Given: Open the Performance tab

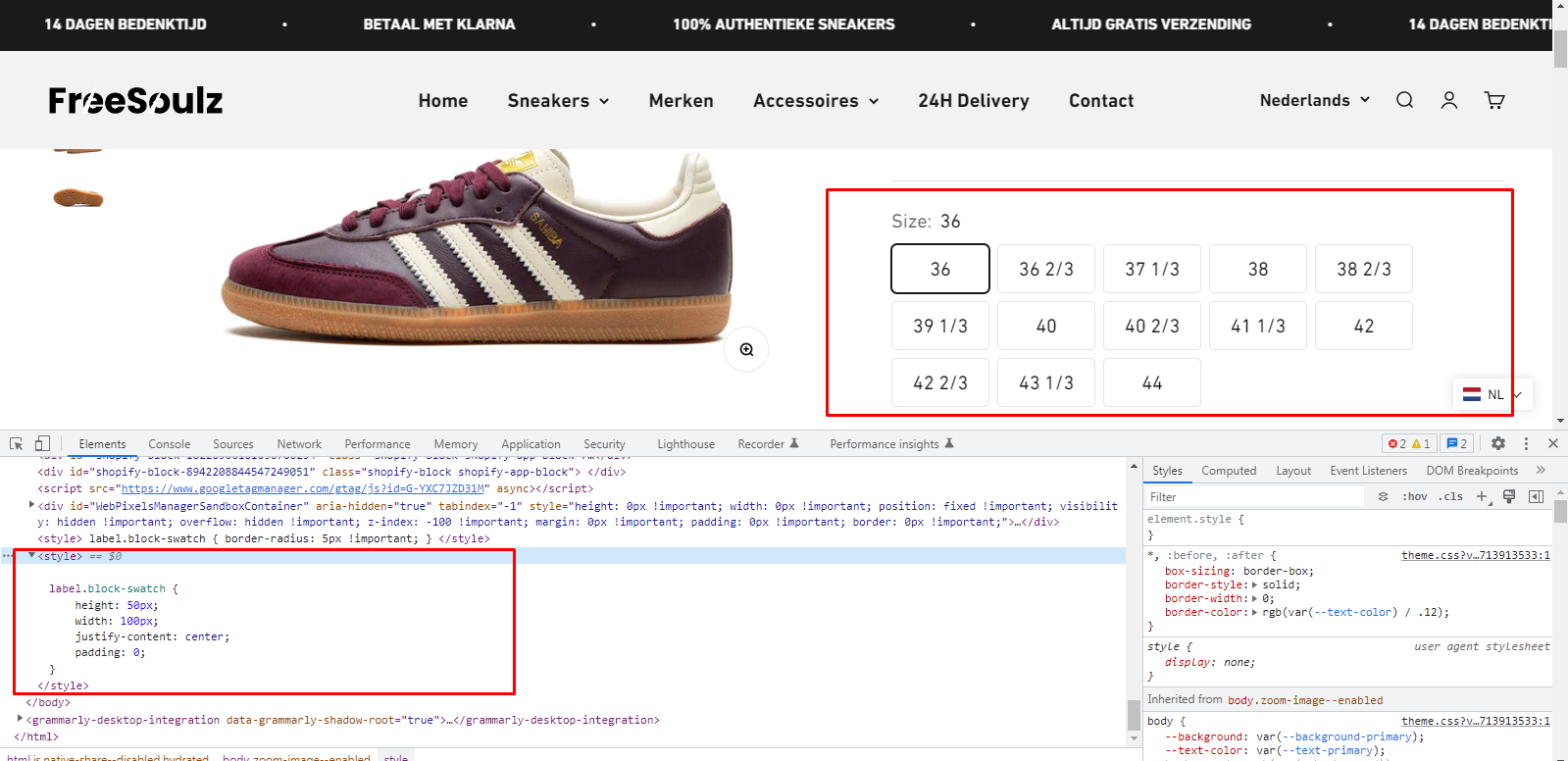Looking at the screenshot, I should click(378, 444).
